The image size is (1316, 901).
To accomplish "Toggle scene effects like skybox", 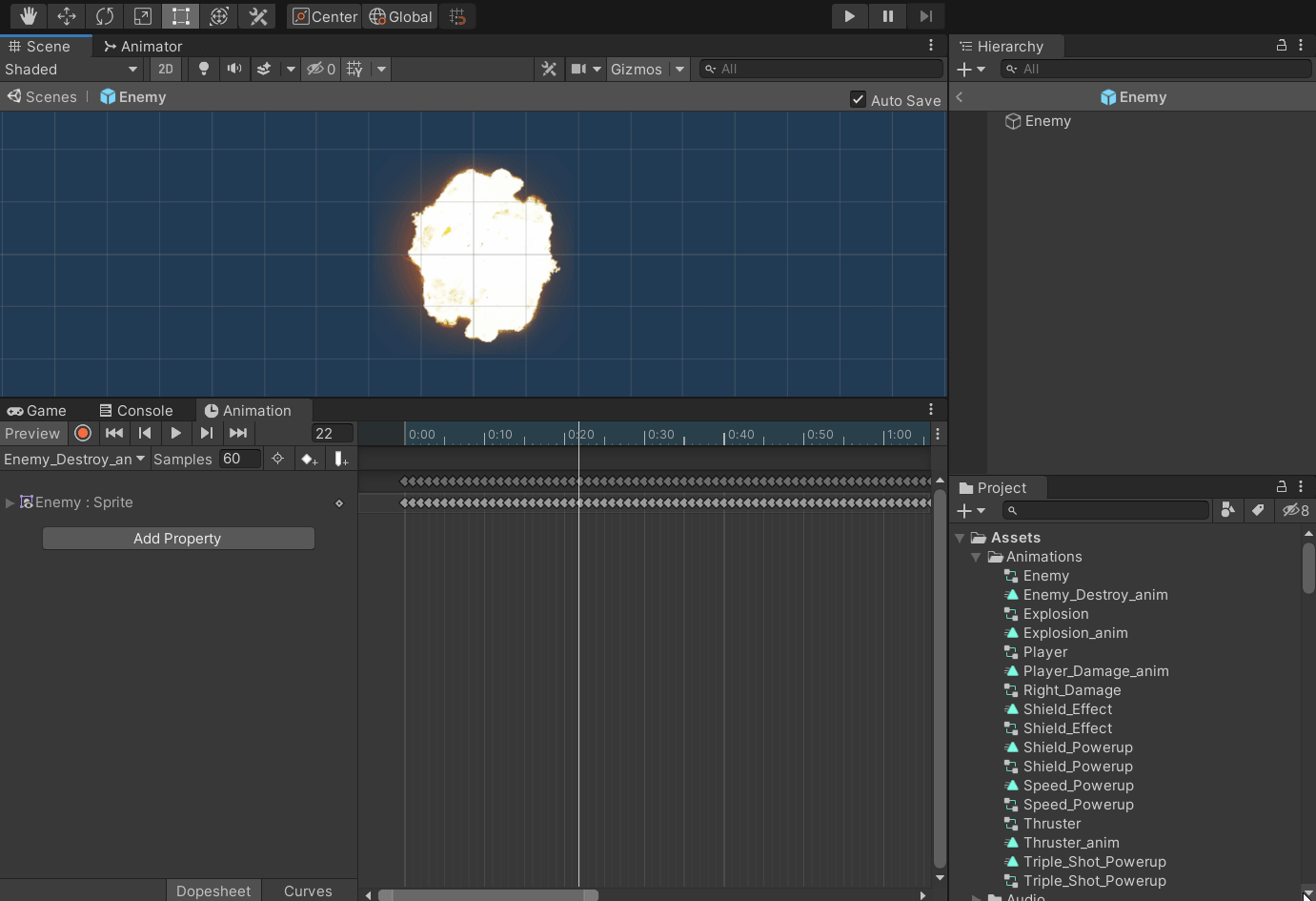I will tap(264, 69).
